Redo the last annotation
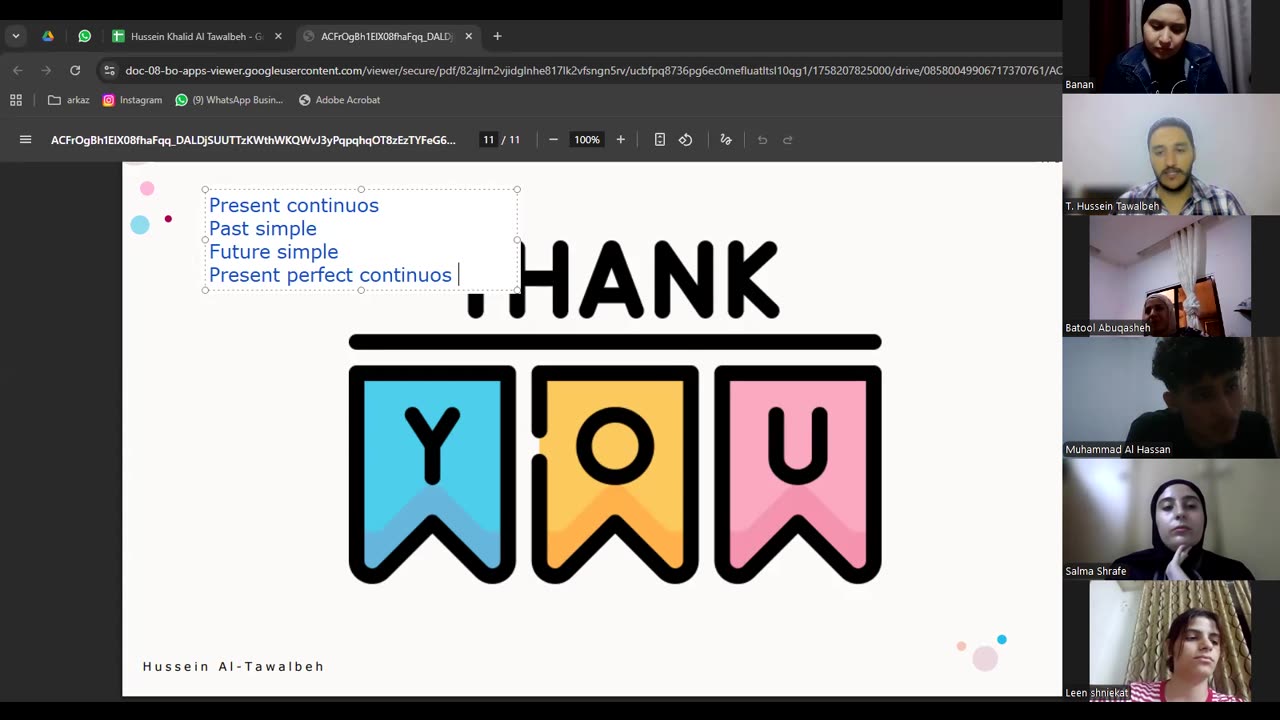 tap(788, 140)
